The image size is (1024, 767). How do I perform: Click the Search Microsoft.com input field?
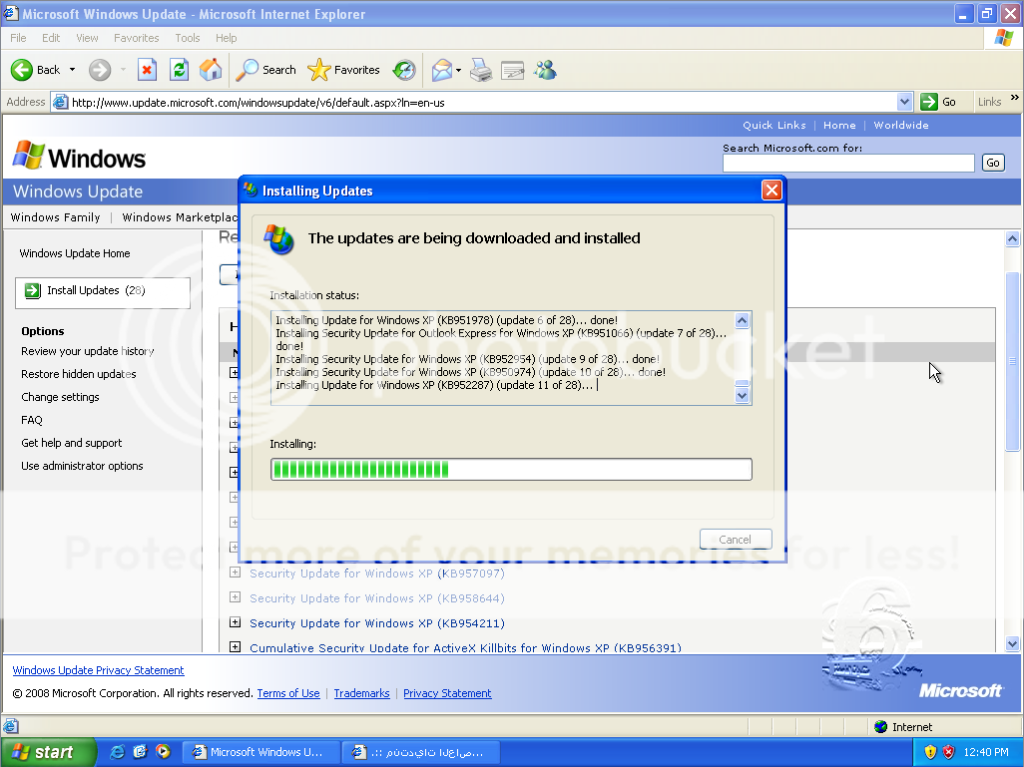tap(848, 163)
